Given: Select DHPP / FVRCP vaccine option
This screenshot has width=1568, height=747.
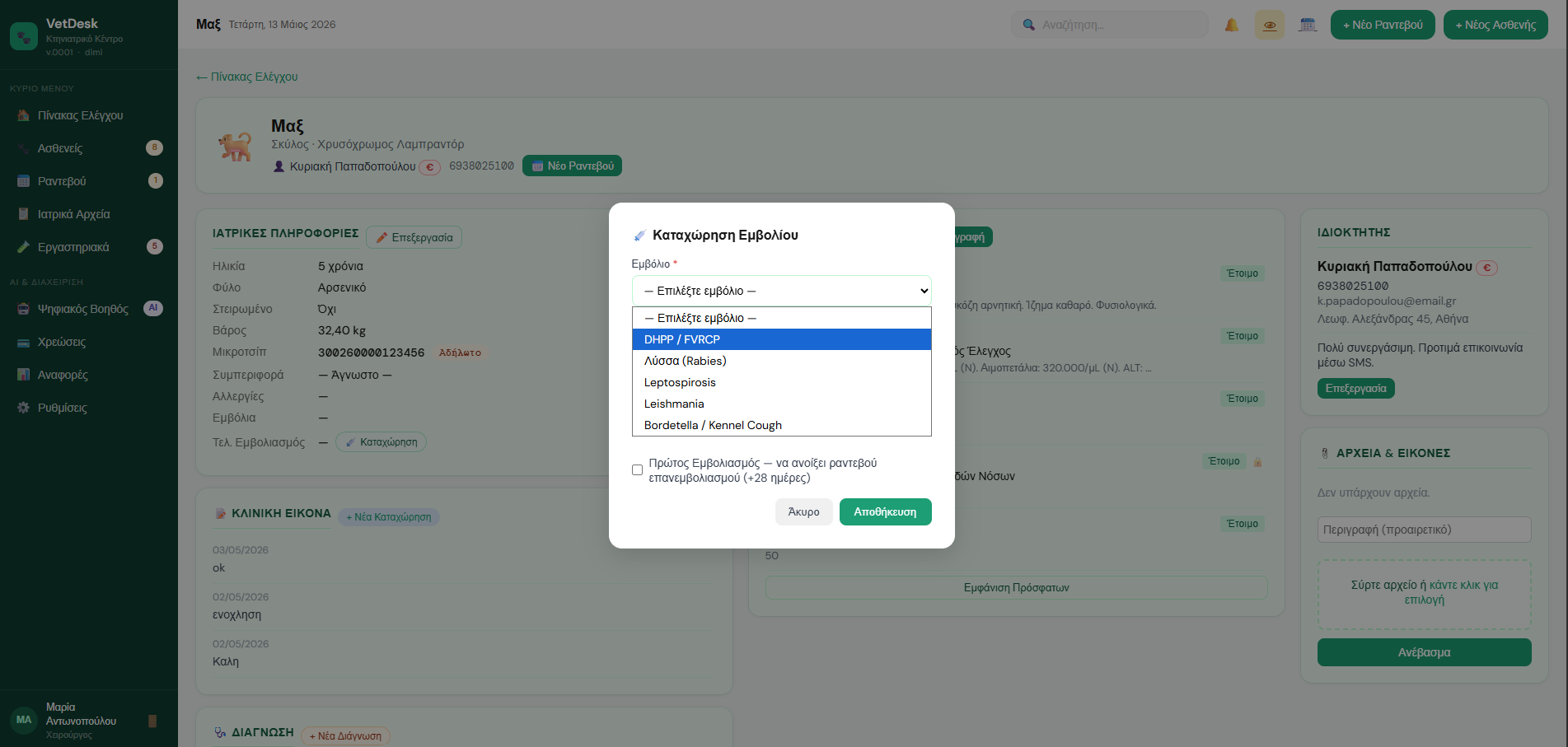Looking at the screenshot, I should coord(781,339).
